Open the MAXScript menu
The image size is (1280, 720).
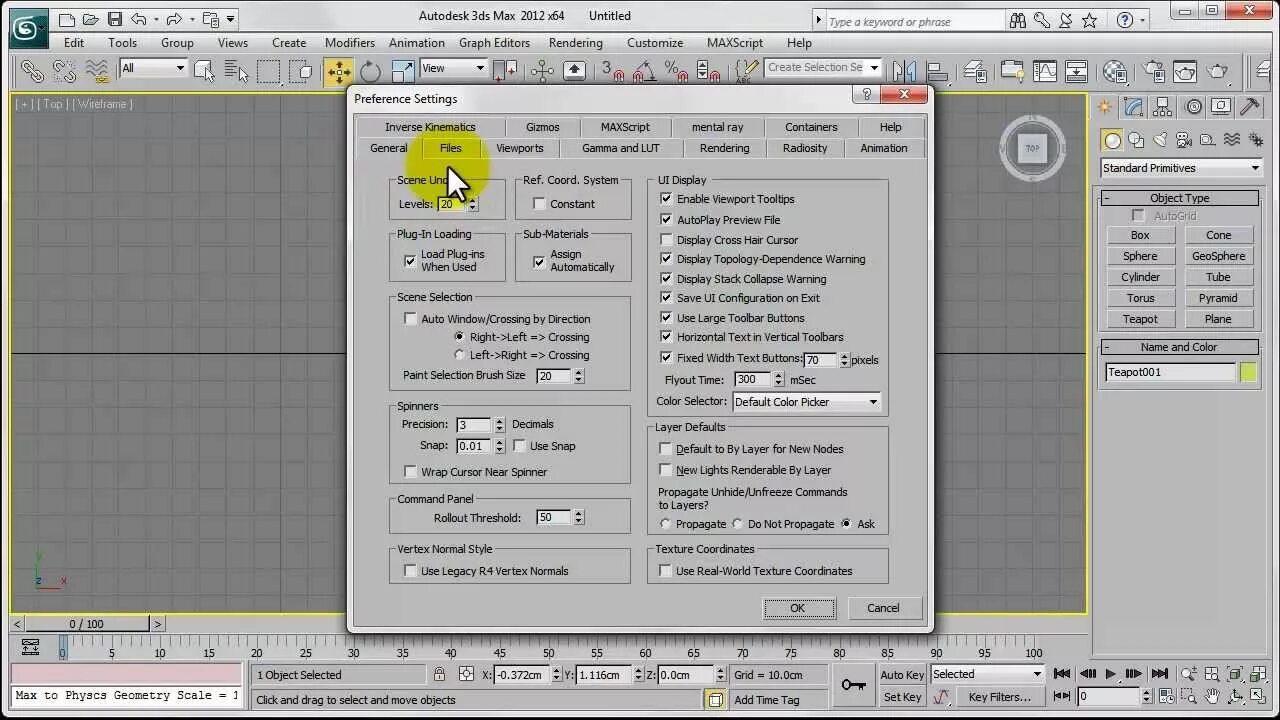pos(735,43)
